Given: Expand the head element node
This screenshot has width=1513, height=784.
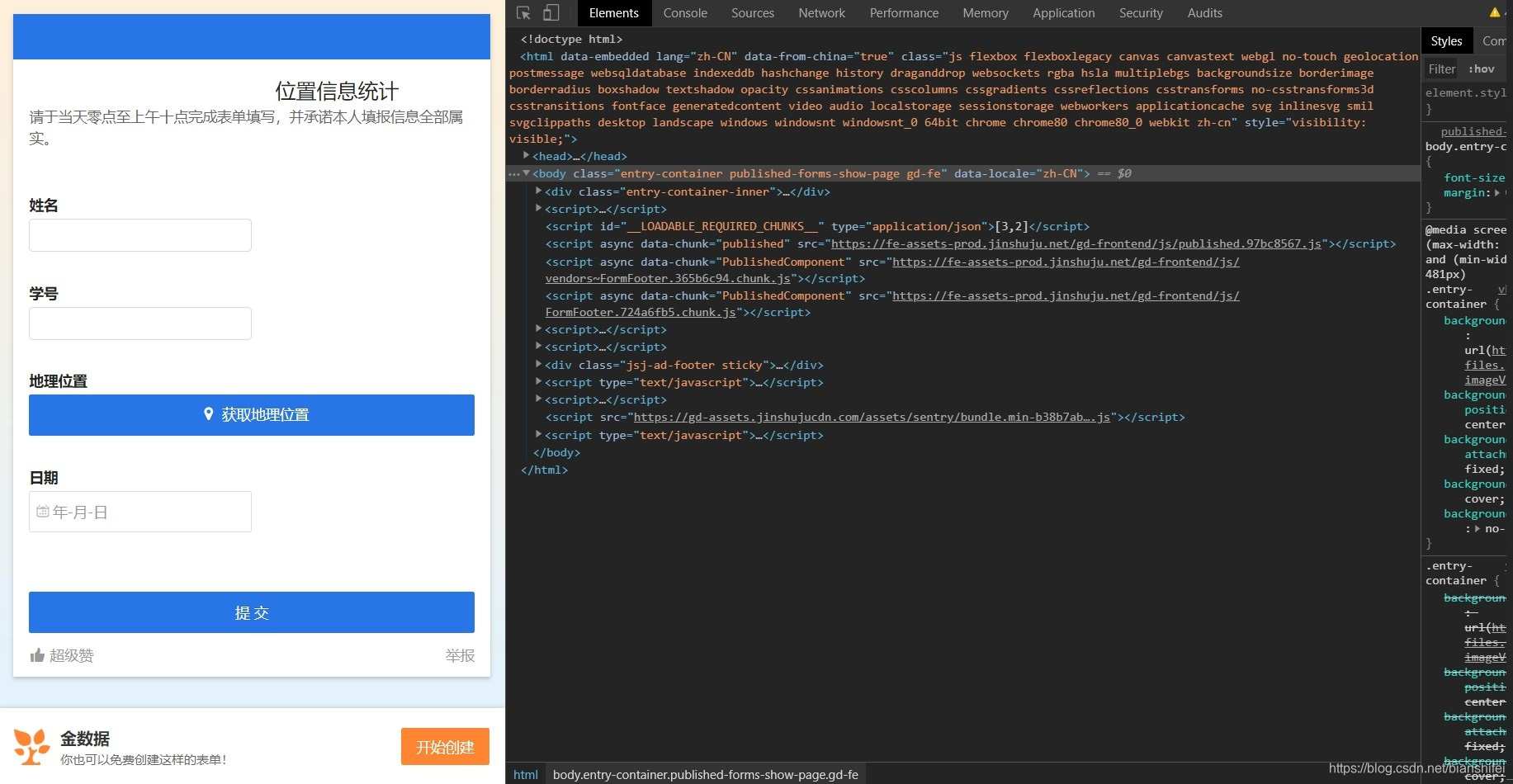Looking at the screenshot, I should click(x=526, y=155).
